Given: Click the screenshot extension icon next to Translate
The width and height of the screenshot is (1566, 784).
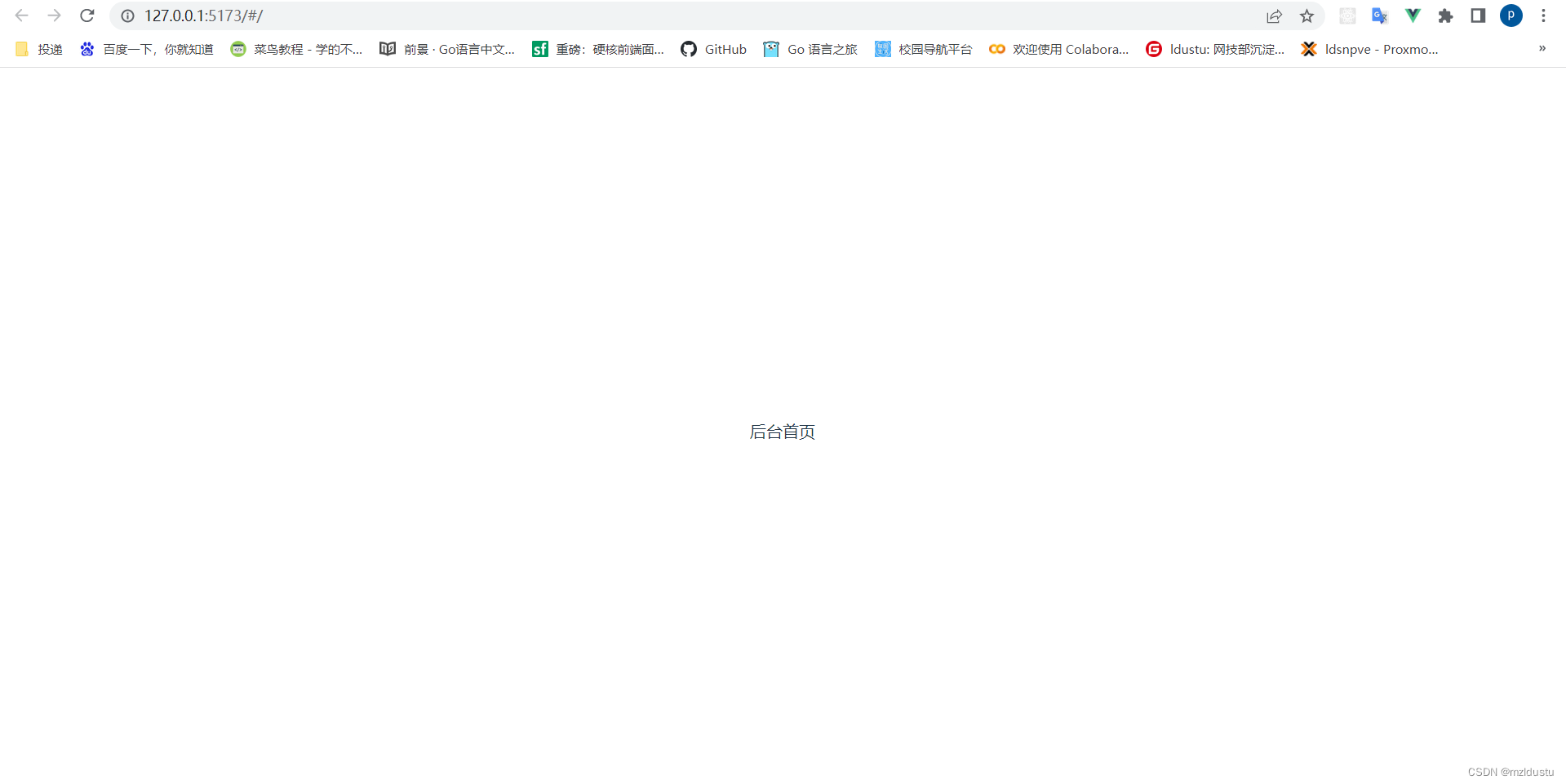Looking at the screenshot, I should [1347, 16].
